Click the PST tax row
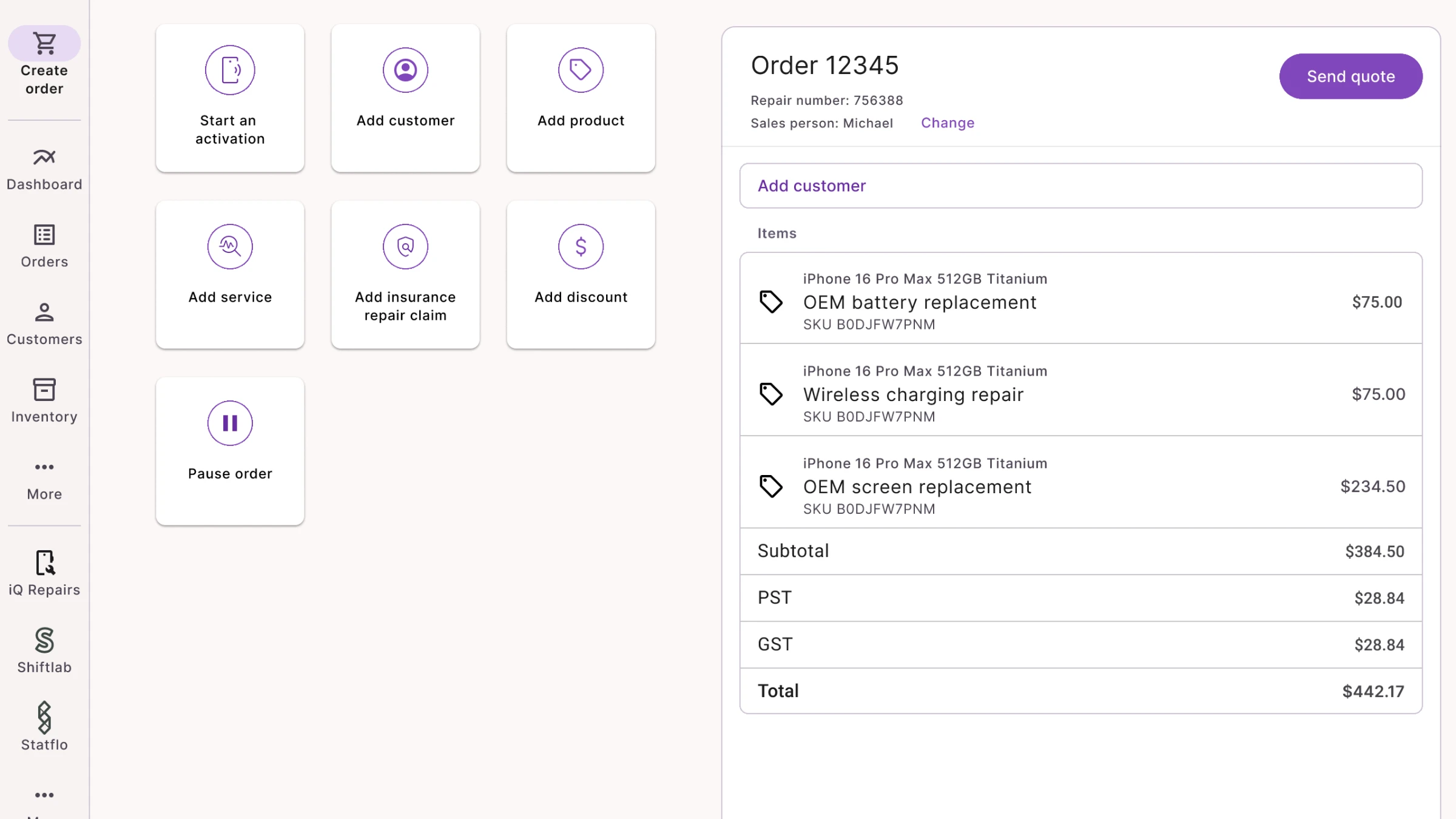This screenshot has height=819, width=1456. pos(1080,598)
